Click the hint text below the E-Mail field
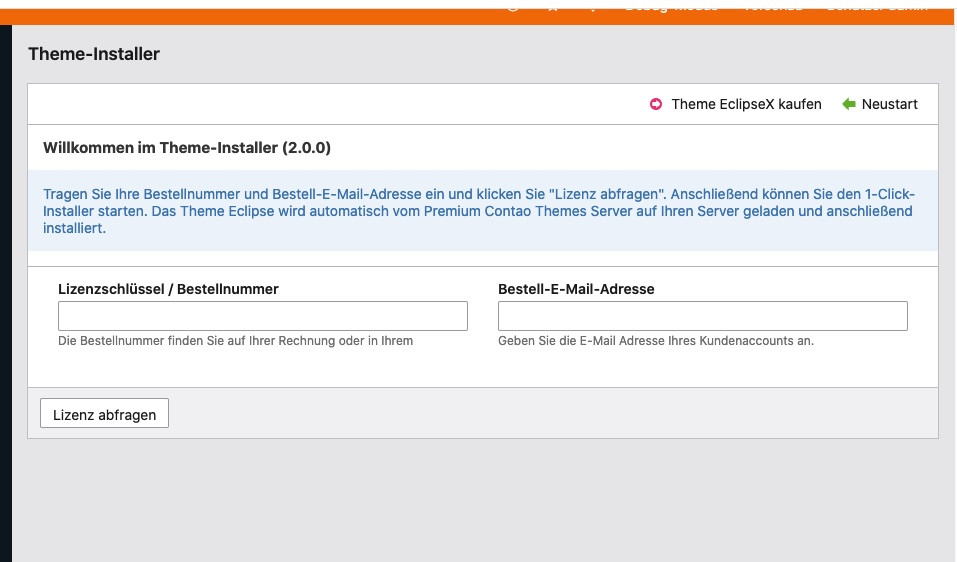This screenshot has height=562, width=957. [x=656, y=341]
